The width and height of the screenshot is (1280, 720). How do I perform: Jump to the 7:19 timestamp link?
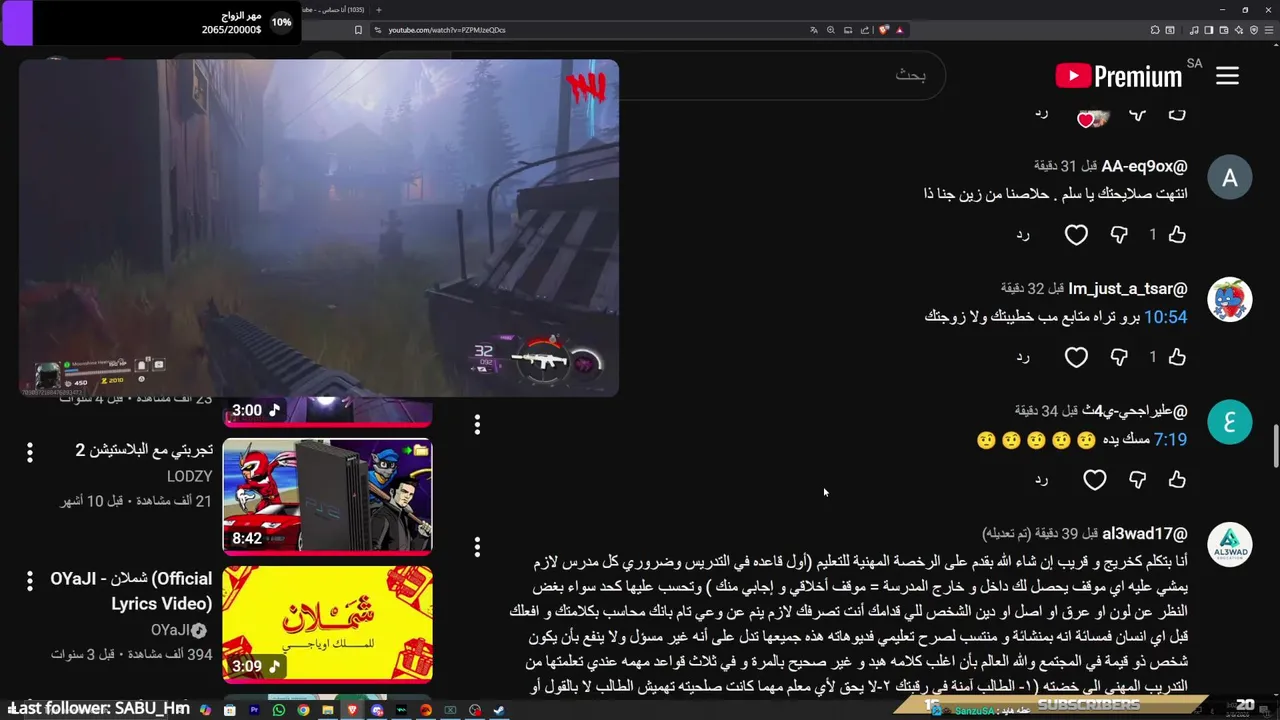tap(1170, 440)
